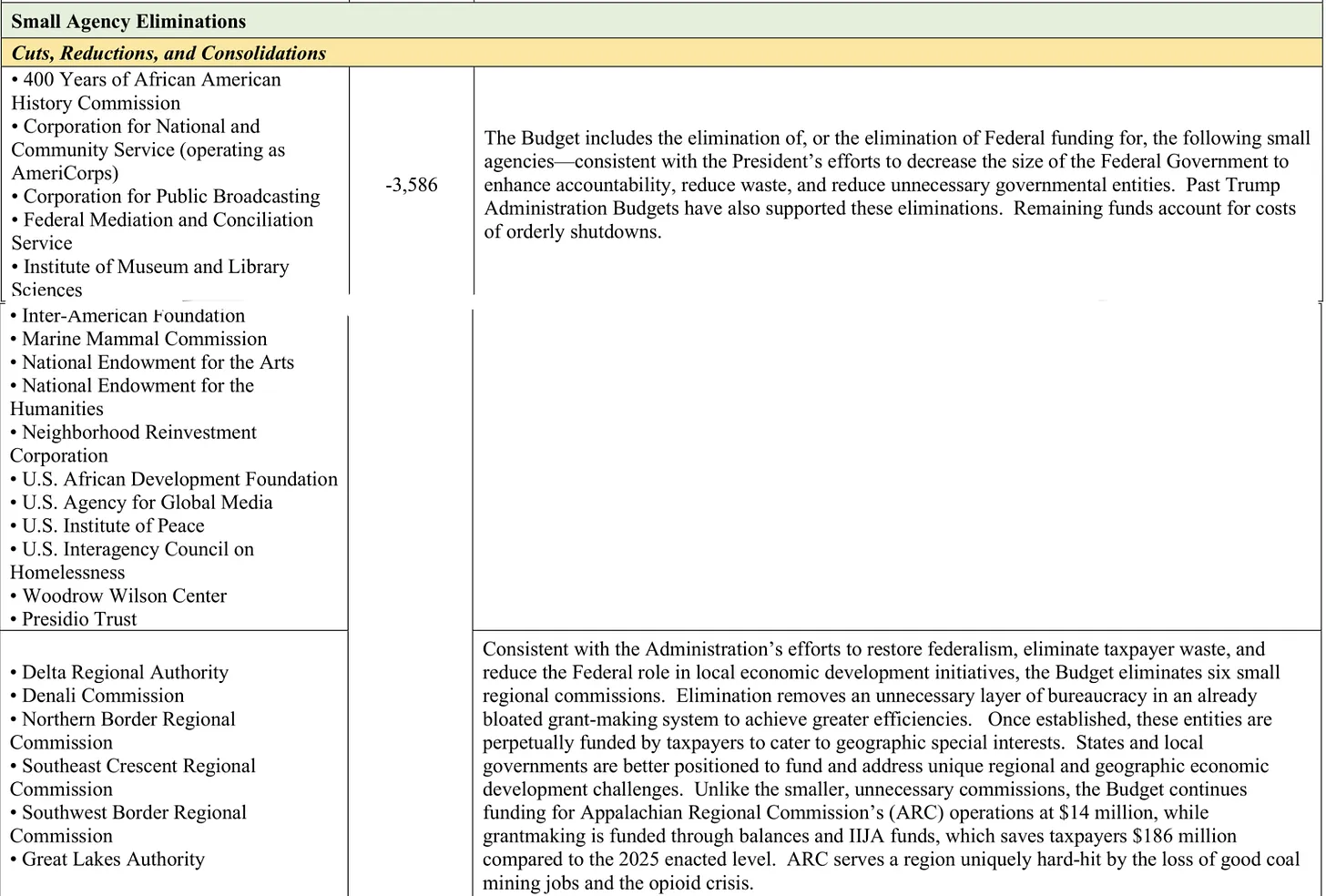Viewport: 1326px width, 896px height.
Task: Click the "400 Years of African American" entry
Action: 151,80
